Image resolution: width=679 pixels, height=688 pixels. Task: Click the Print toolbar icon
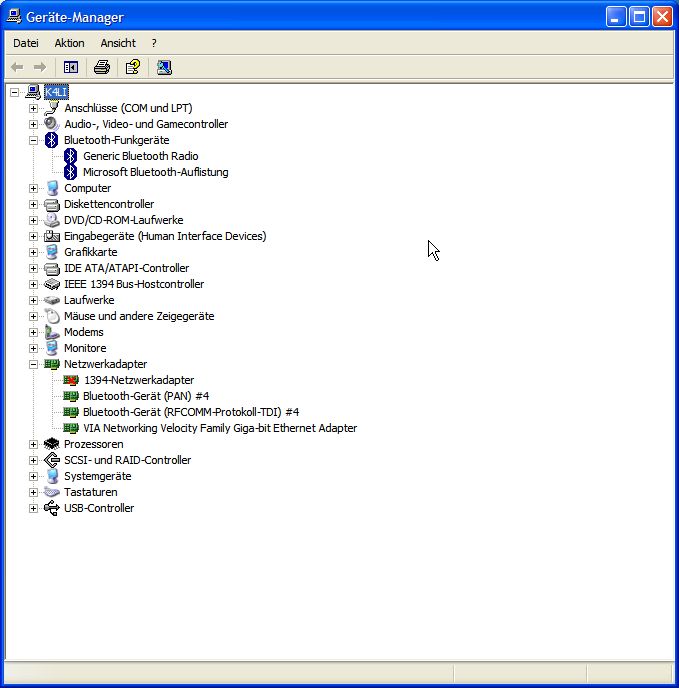click(102, 67)
